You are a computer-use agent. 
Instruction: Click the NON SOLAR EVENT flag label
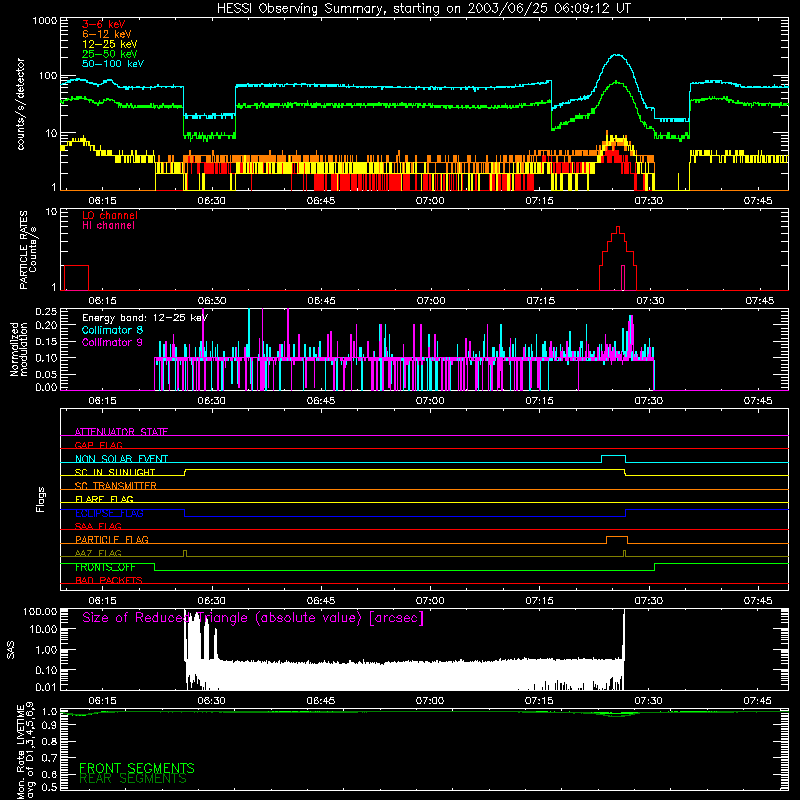coord(121,459)
